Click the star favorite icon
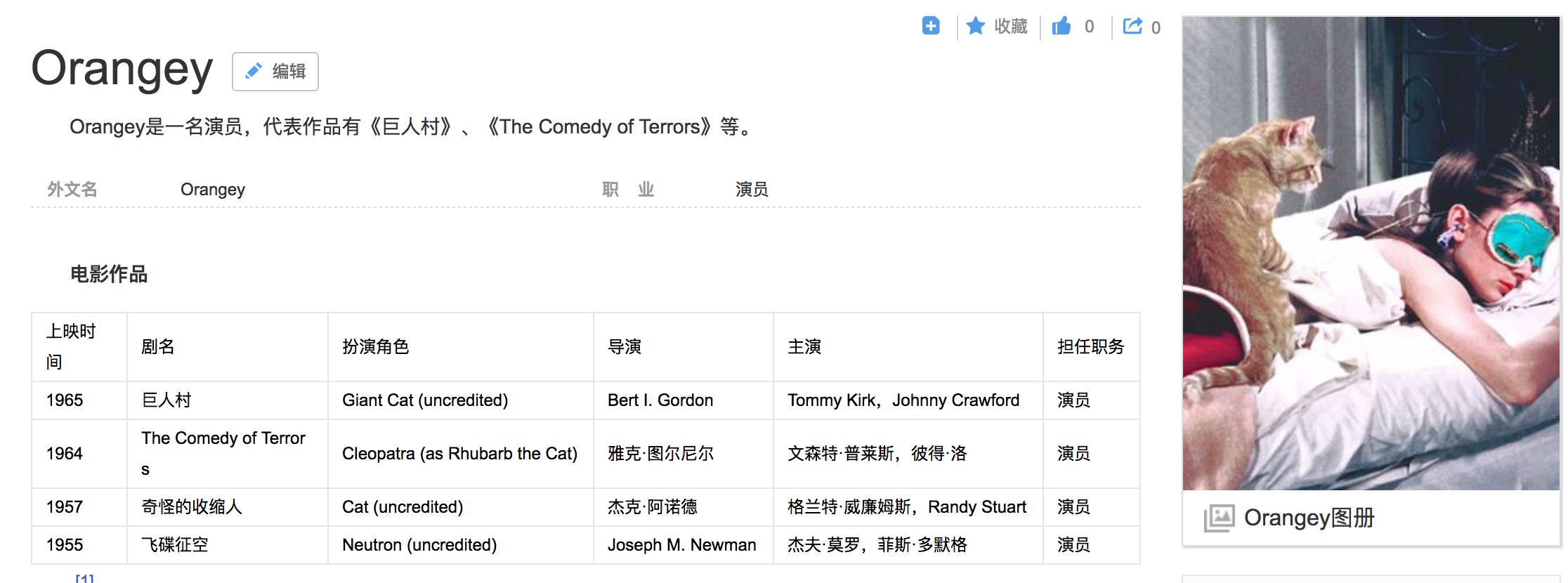Viewport: 1568px width, 583px height. pos(976,26)
